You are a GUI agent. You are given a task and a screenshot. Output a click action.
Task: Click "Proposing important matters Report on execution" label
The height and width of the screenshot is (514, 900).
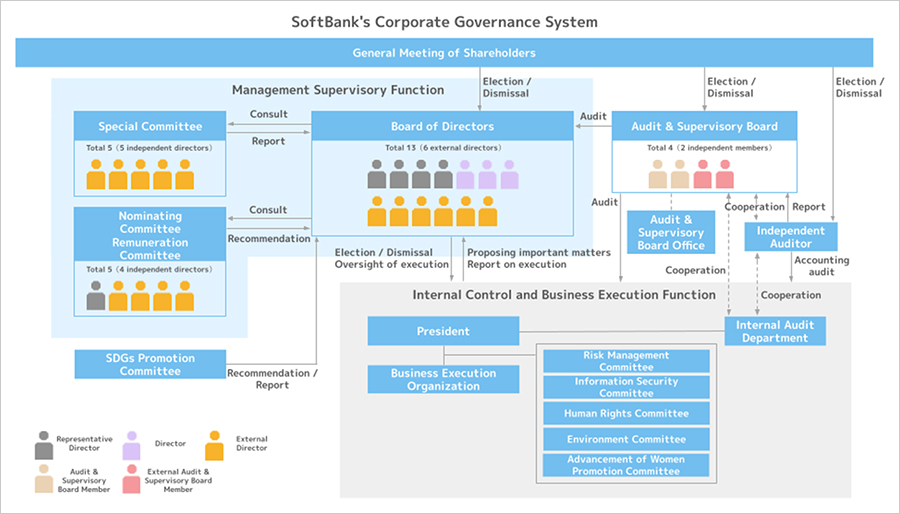(x=539, y=258)
